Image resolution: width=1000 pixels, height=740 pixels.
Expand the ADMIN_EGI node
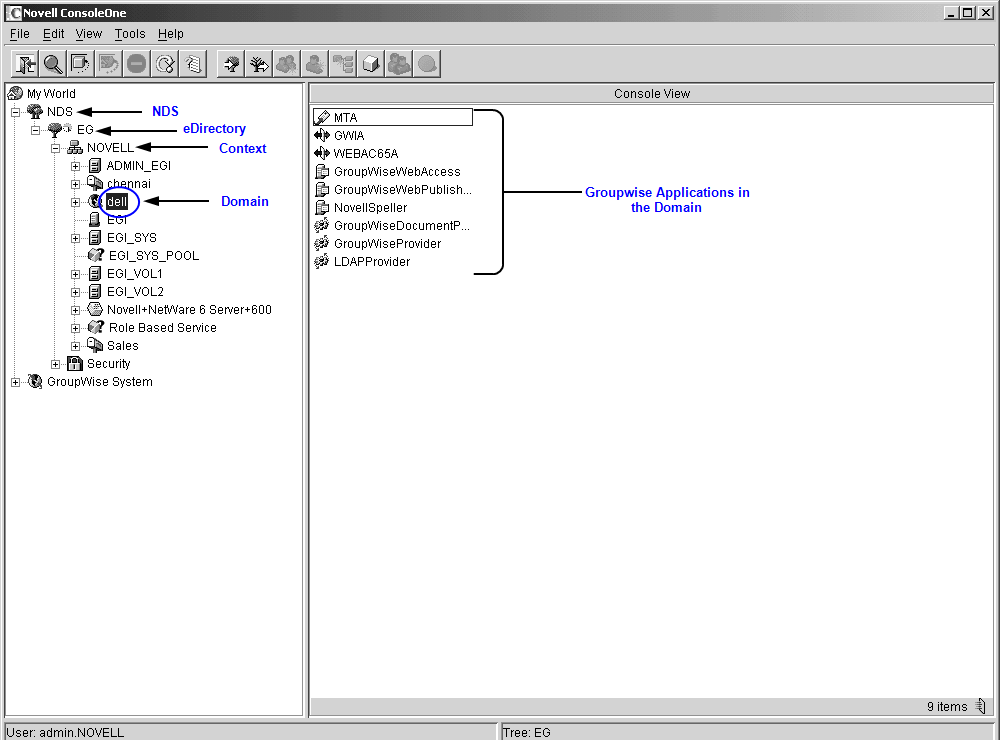(75, 166)
